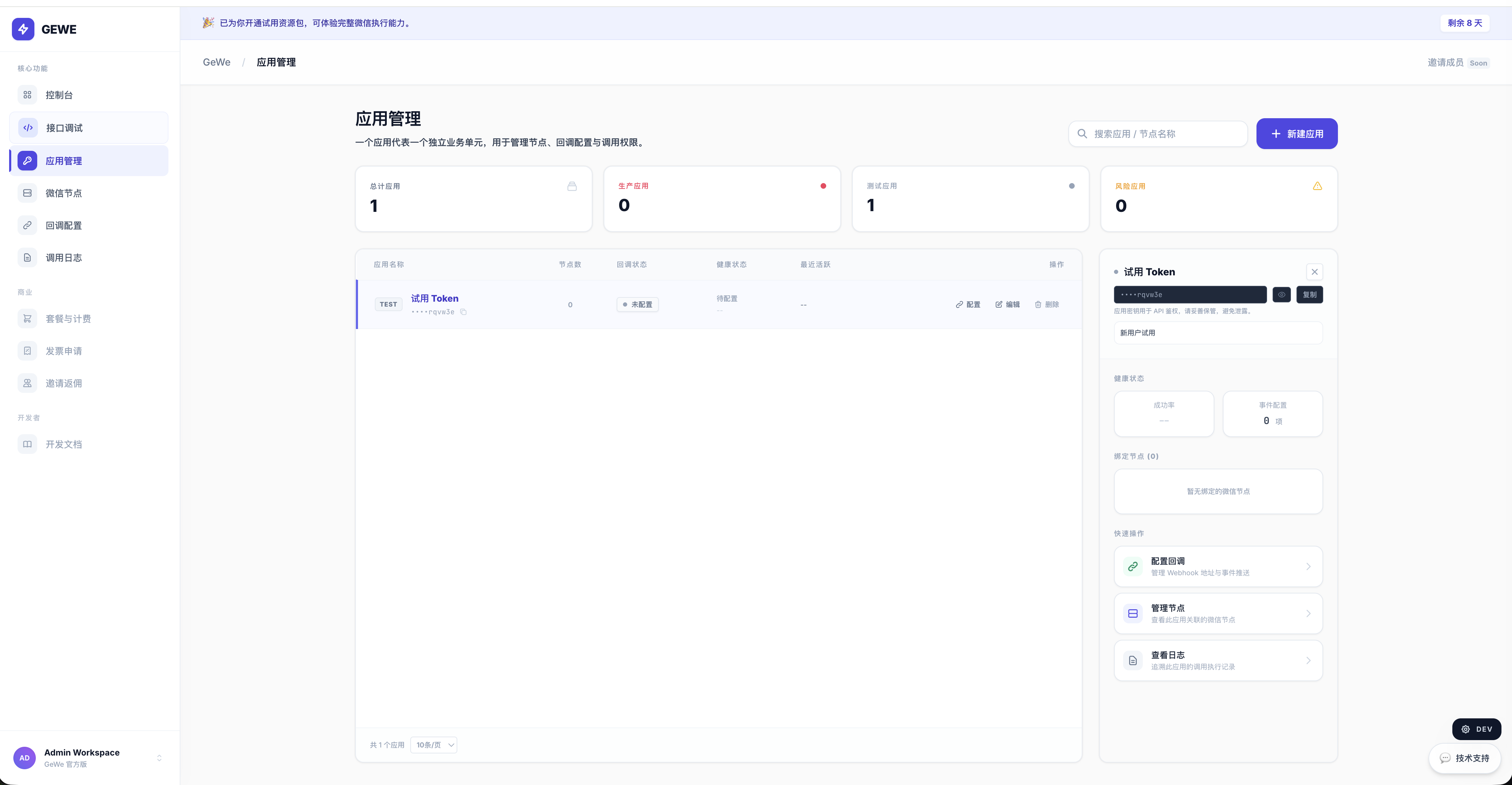Screen dimensions: 1512x785
Task: Go to 微信节点 in sidebar
Action: [x=89, y=193]
